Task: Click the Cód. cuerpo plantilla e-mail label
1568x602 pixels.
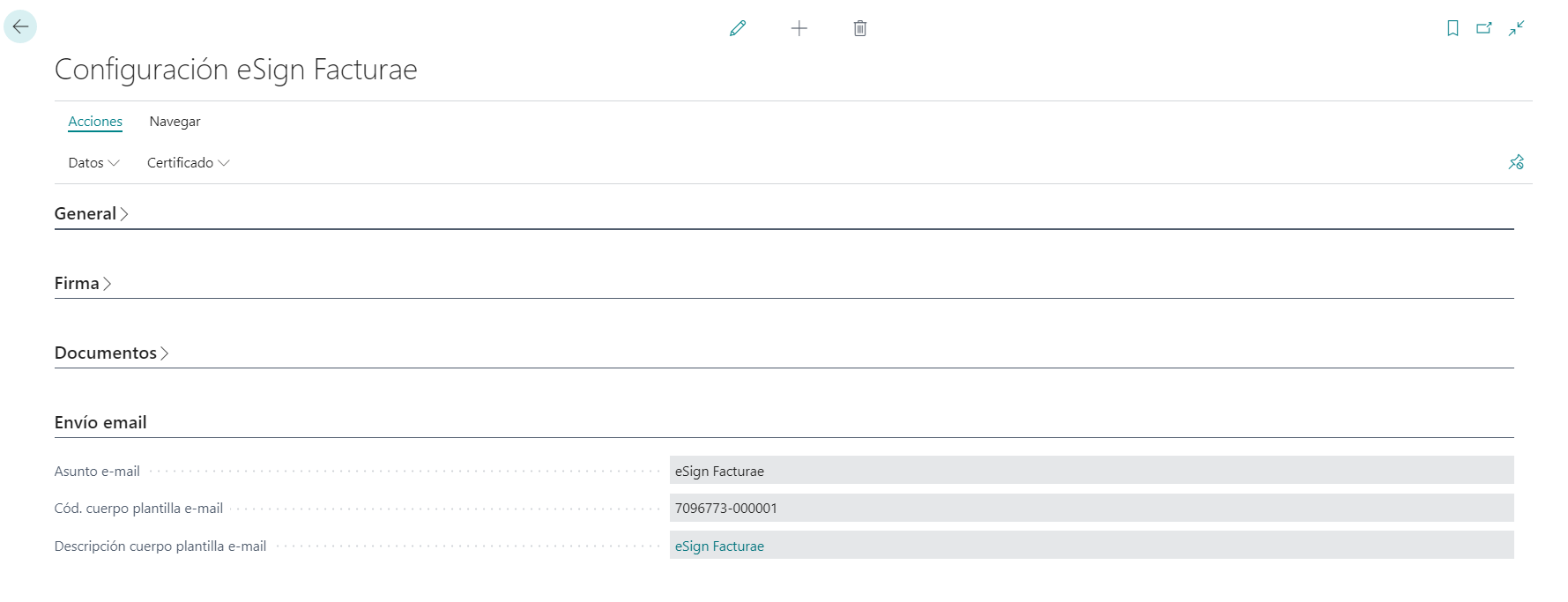Action: click(138, 509)
